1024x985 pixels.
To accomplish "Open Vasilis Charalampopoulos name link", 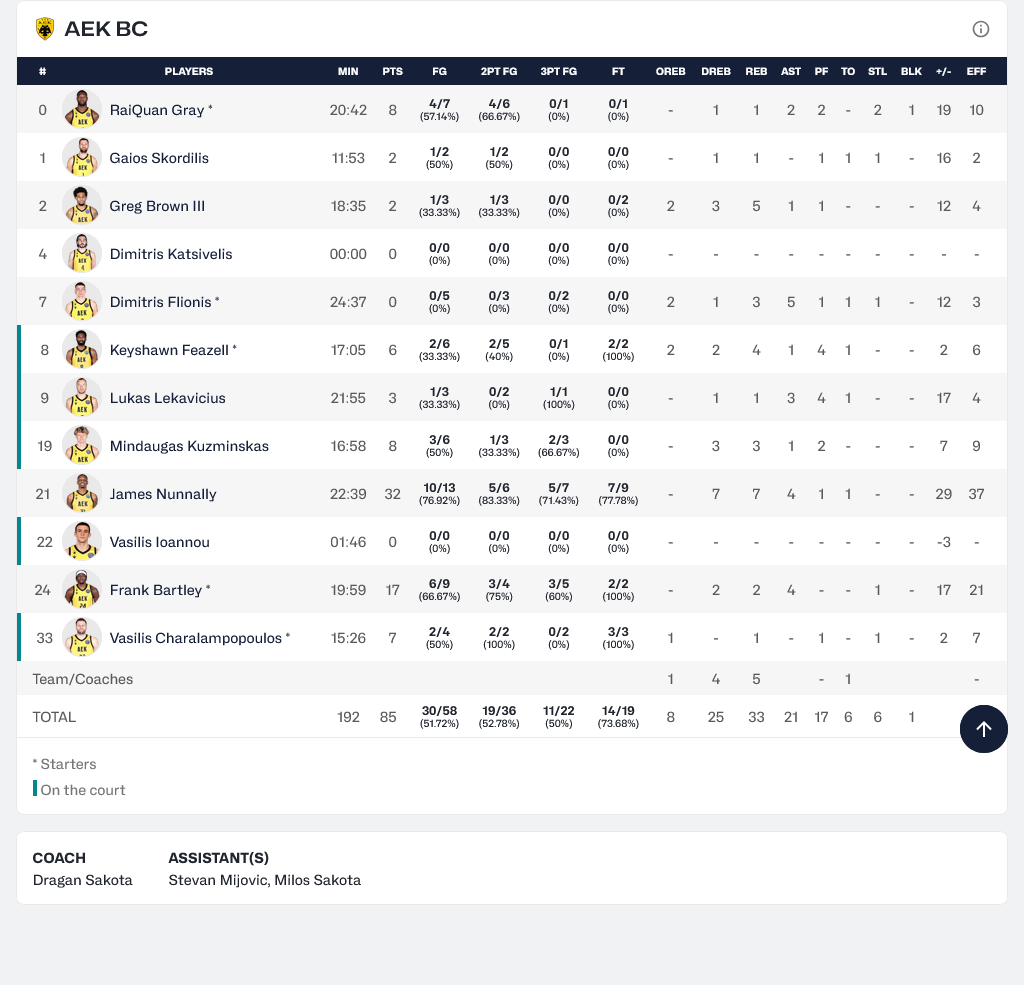I will point(196,638).
